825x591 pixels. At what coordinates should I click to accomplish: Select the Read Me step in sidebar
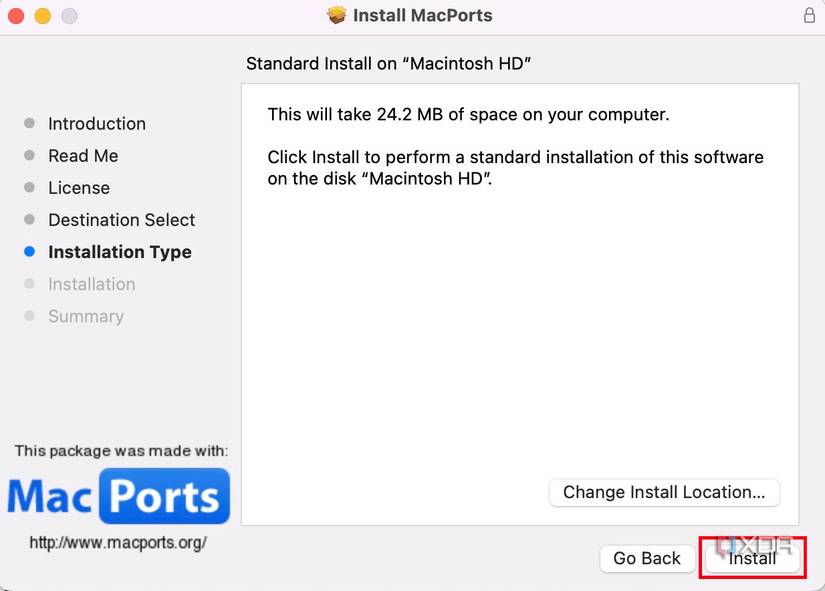pyautogui.click(x=83, y=156)
